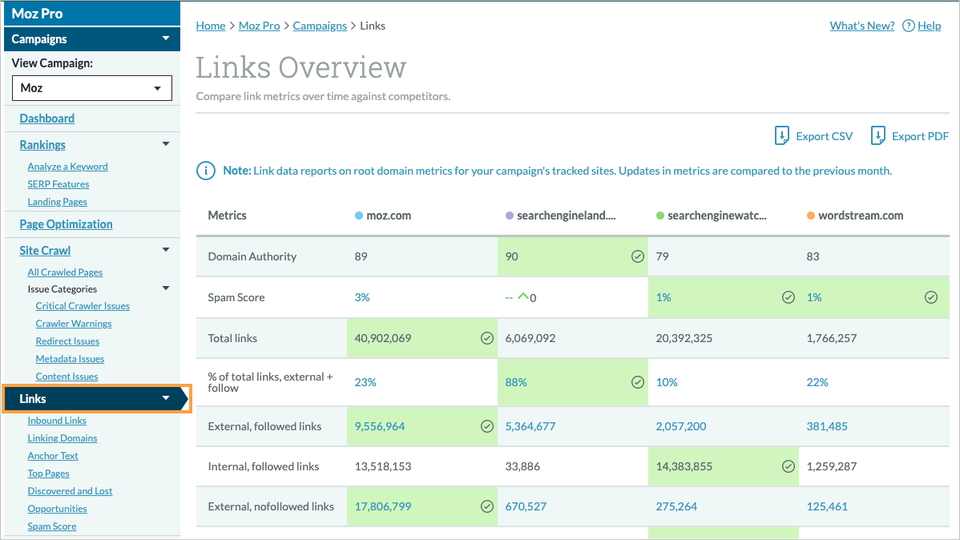The image size is (960, 540).
Task: Click checkmark icon in Internal followed links row
Action: [788, 466]
